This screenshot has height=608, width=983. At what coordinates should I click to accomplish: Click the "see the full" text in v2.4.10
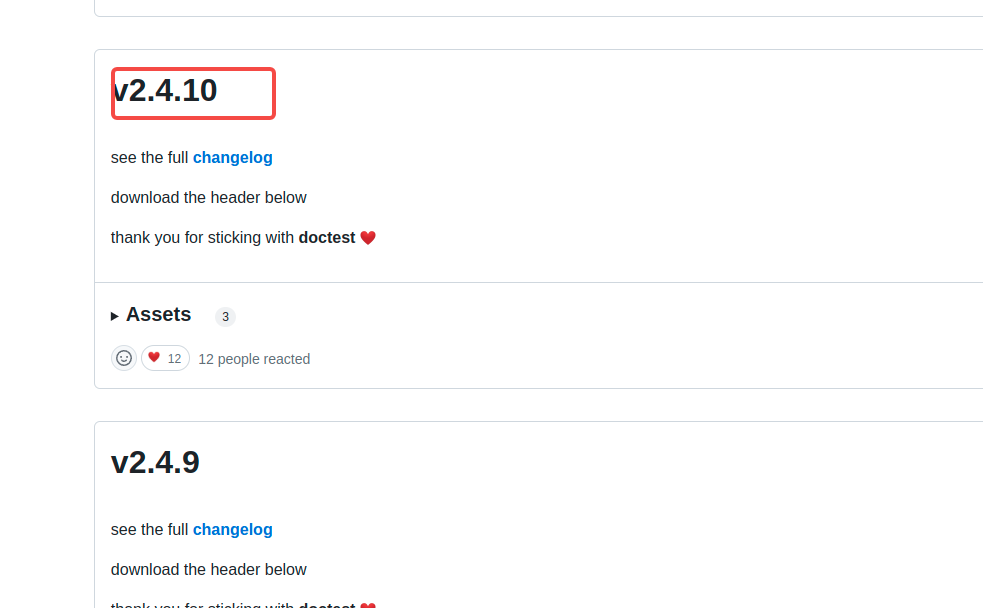point(149,157)
